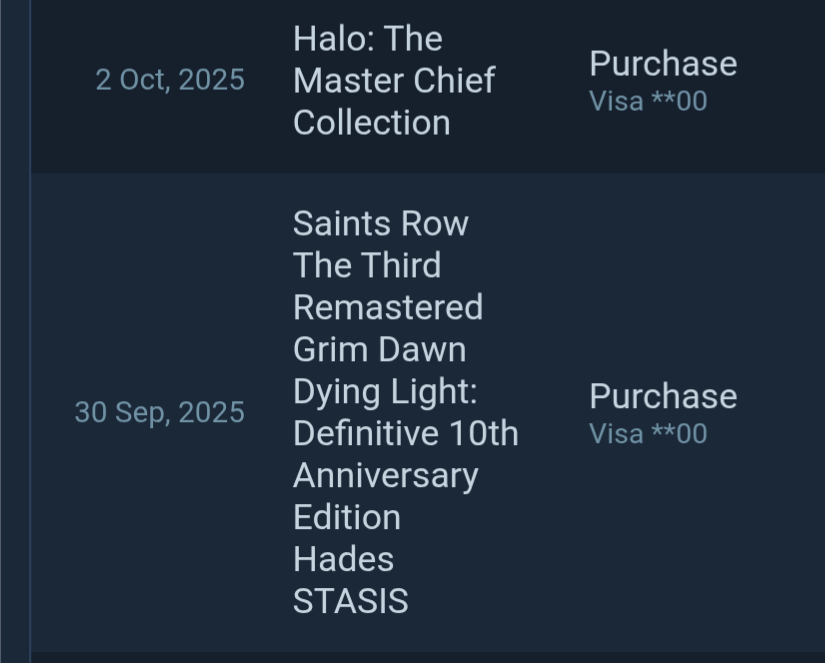This screenshot has height=663, width=825.
Task: Select the Purchase type for the Halo transaction
Action: coord(662,63)
